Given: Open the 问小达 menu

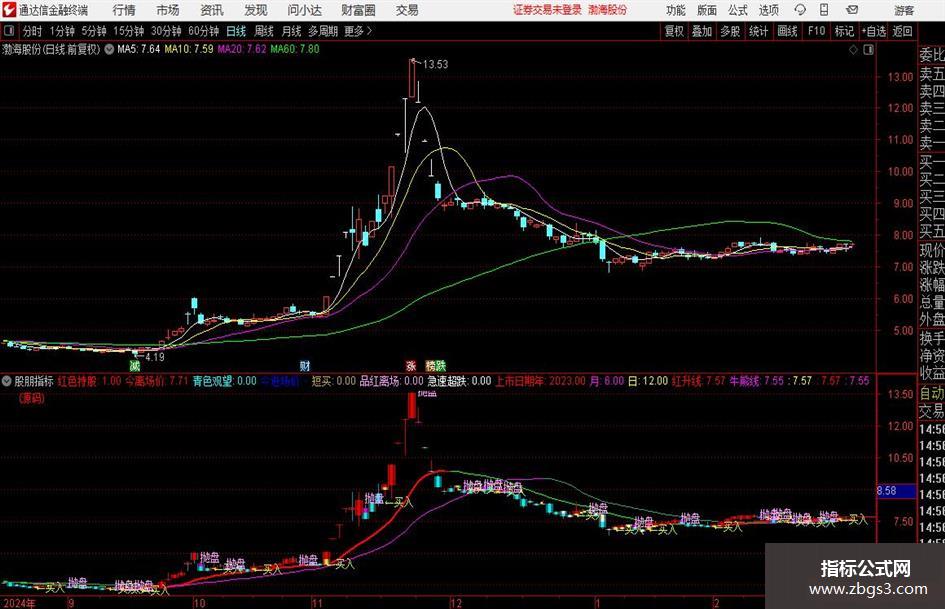Looking at the screenshot, I should pyautogui.click(x=304, y=10).
